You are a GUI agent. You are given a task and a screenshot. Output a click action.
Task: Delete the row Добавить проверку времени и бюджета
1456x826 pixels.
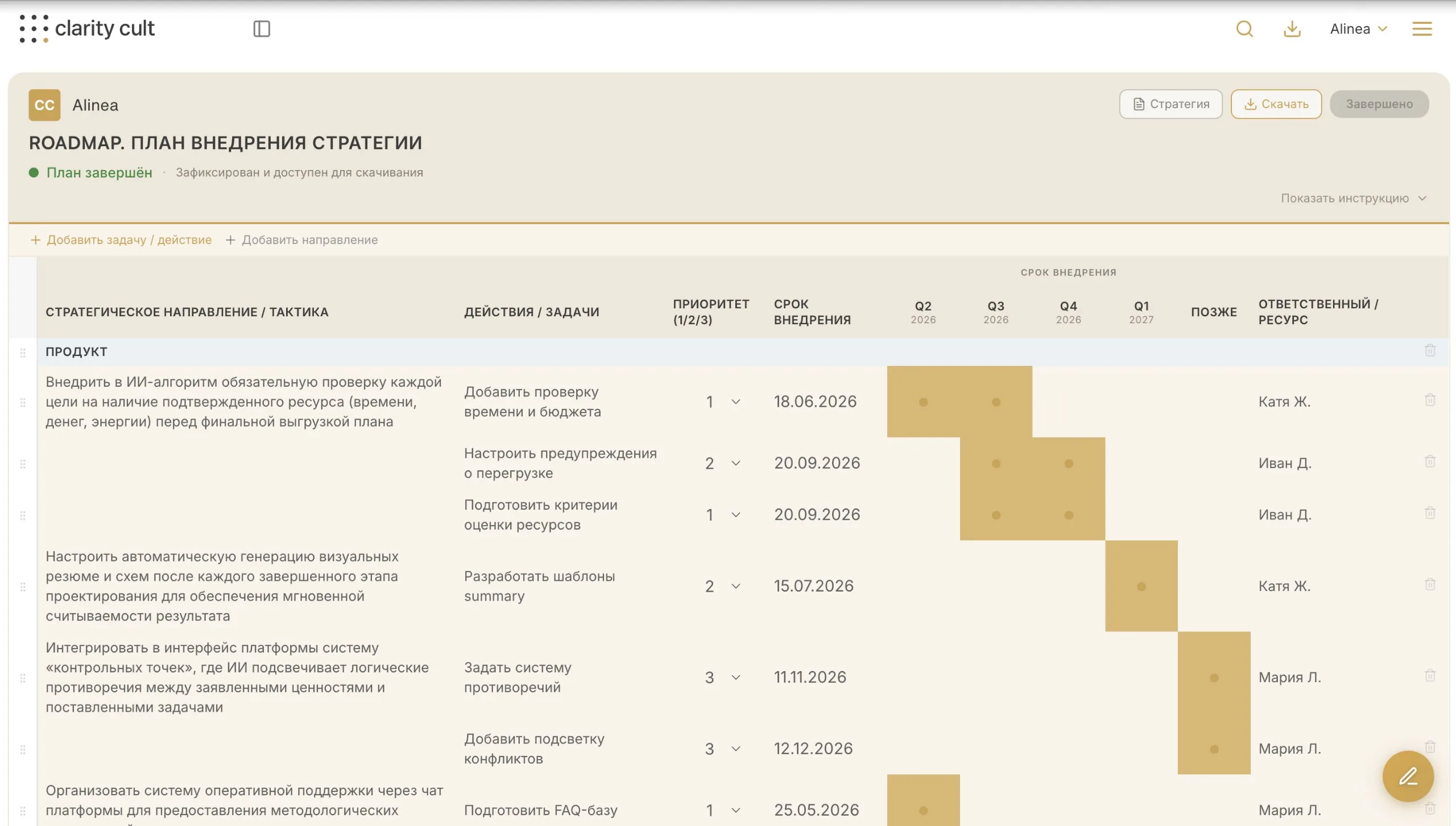pyautogui.click(x=1430, y=400)
